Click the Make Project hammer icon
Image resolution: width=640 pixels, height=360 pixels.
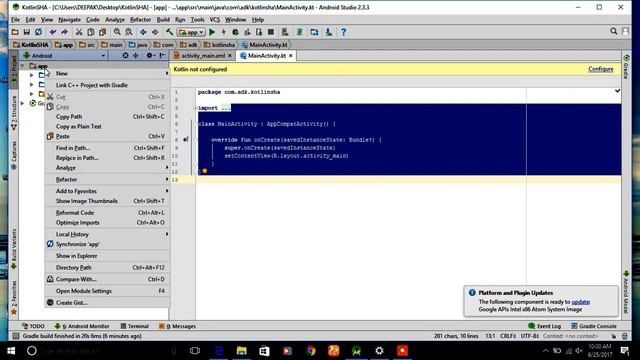pos(169,32)
